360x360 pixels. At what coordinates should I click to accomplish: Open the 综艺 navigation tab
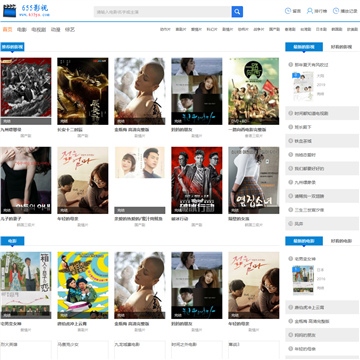[x=70, y=29]
